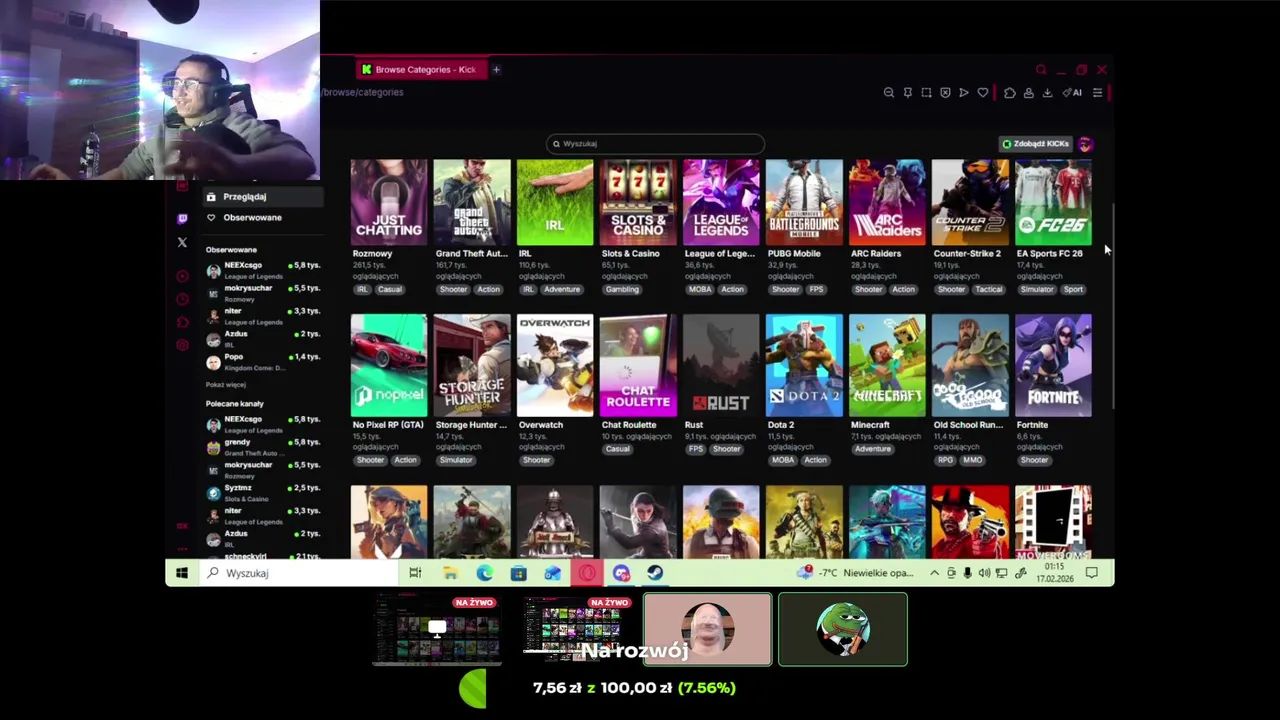The image size is (1280, 720).
Task: Open the IRL category thumbnail
Action: pos(555,202)
